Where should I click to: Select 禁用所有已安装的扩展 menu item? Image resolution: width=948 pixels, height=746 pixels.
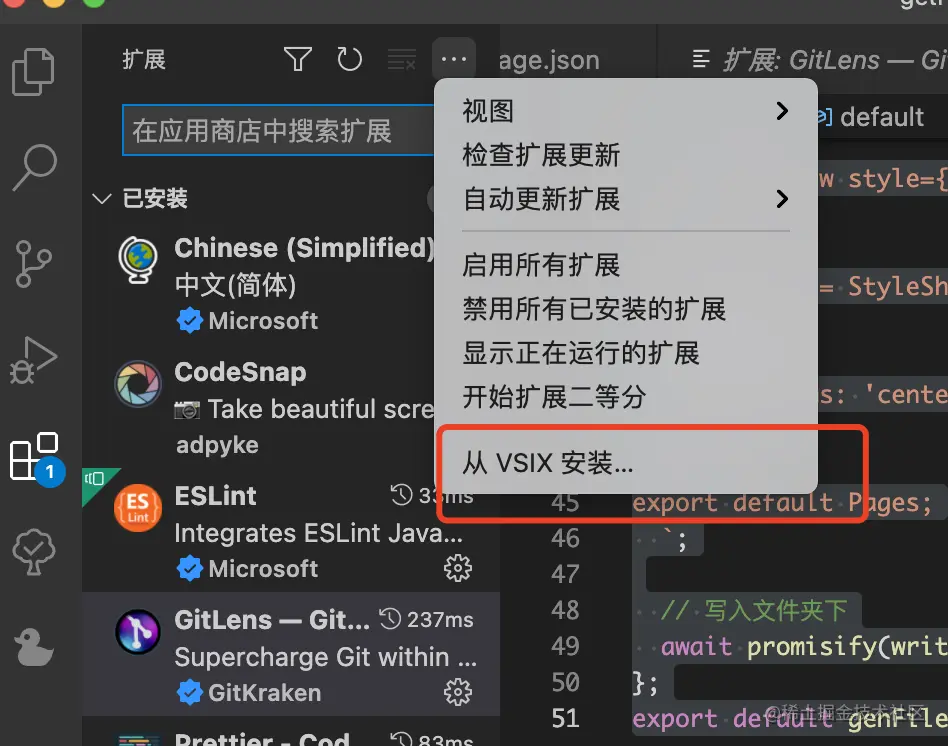pyautogui.click(x=626, y=309)
